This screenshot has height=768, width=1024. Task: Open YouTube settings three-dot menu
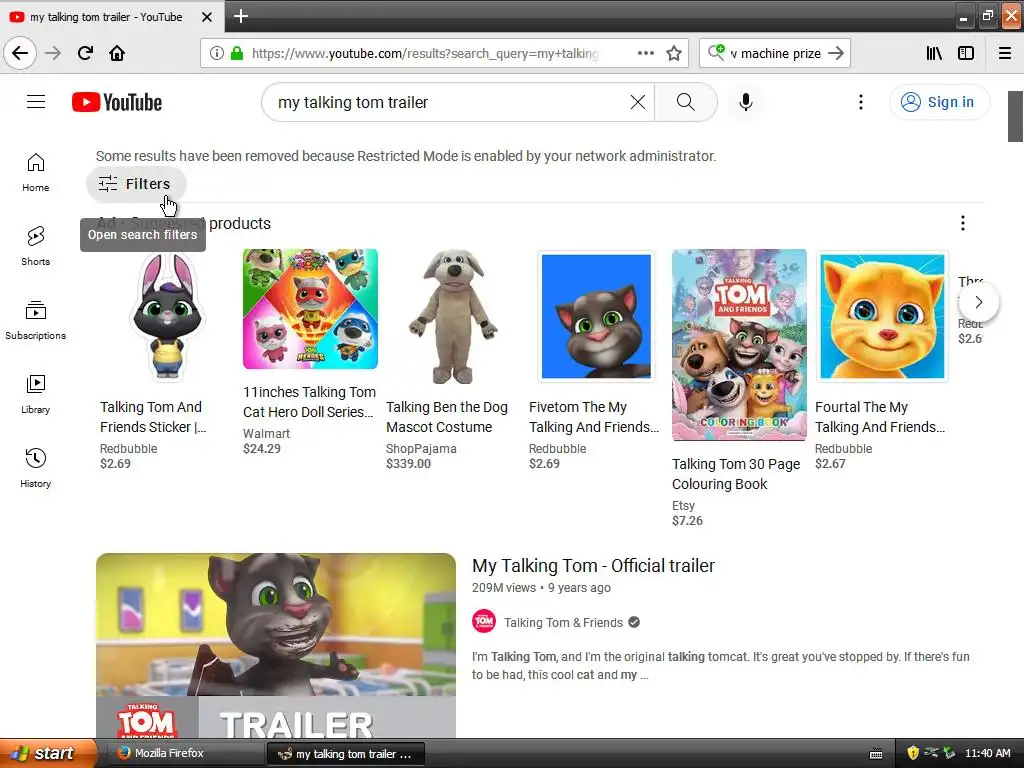861,102
